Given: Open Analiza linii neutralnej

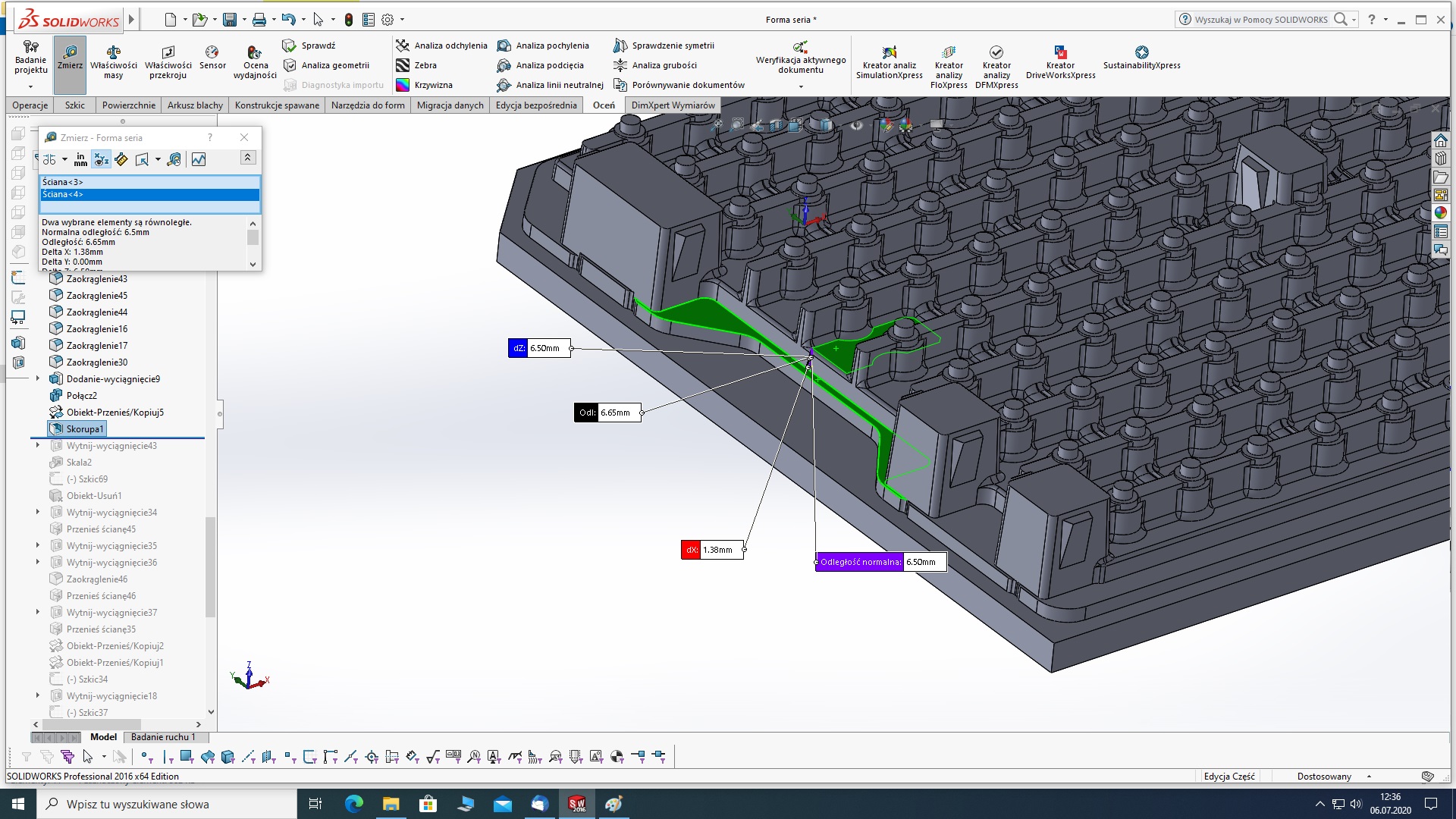Looking at the screenshot, I should point(551,85).
